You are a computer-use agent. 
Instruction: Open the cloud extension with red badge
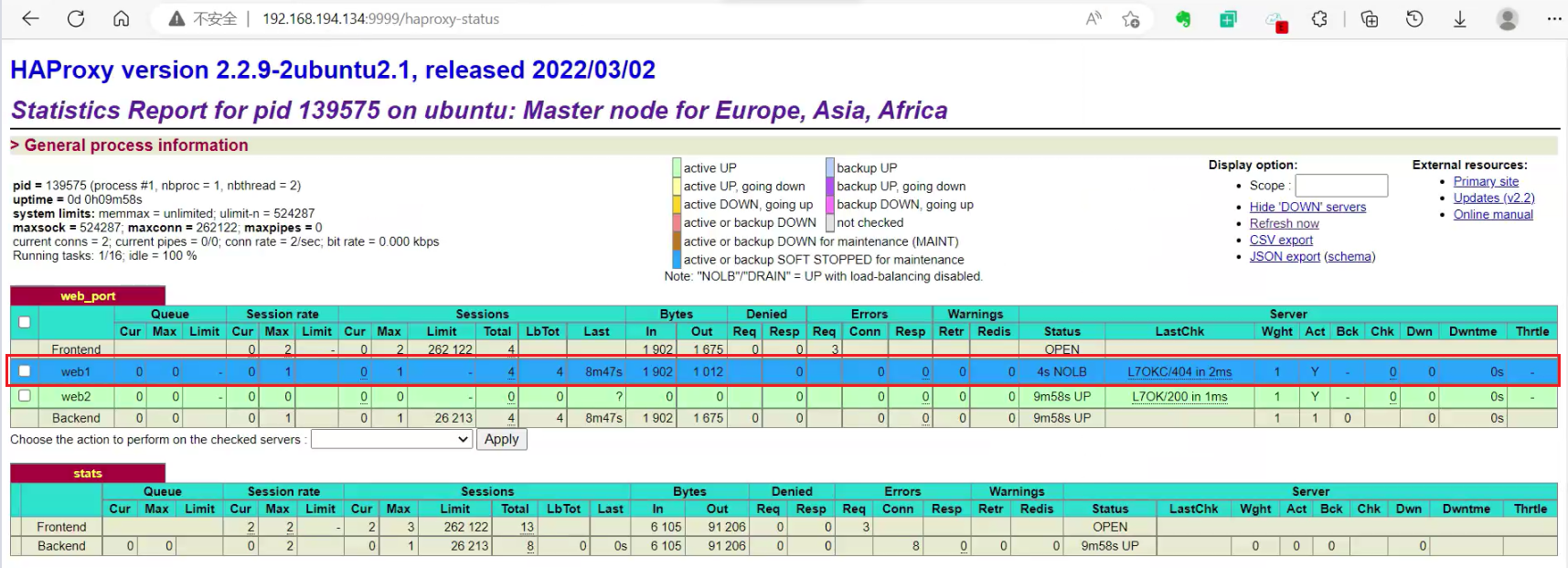1275,20
